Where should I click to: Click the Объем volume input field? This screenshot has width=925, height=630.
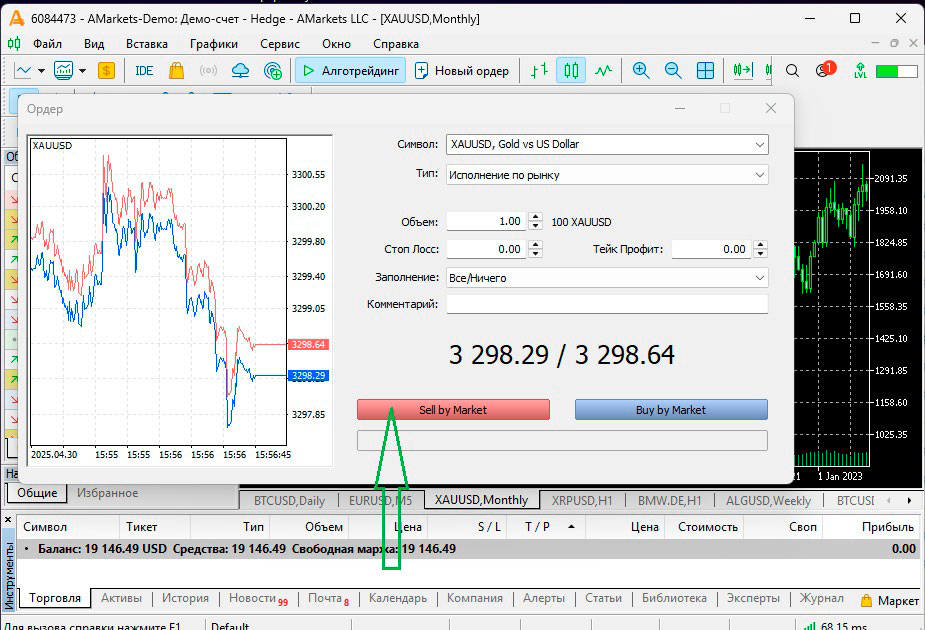pos(487,221)
